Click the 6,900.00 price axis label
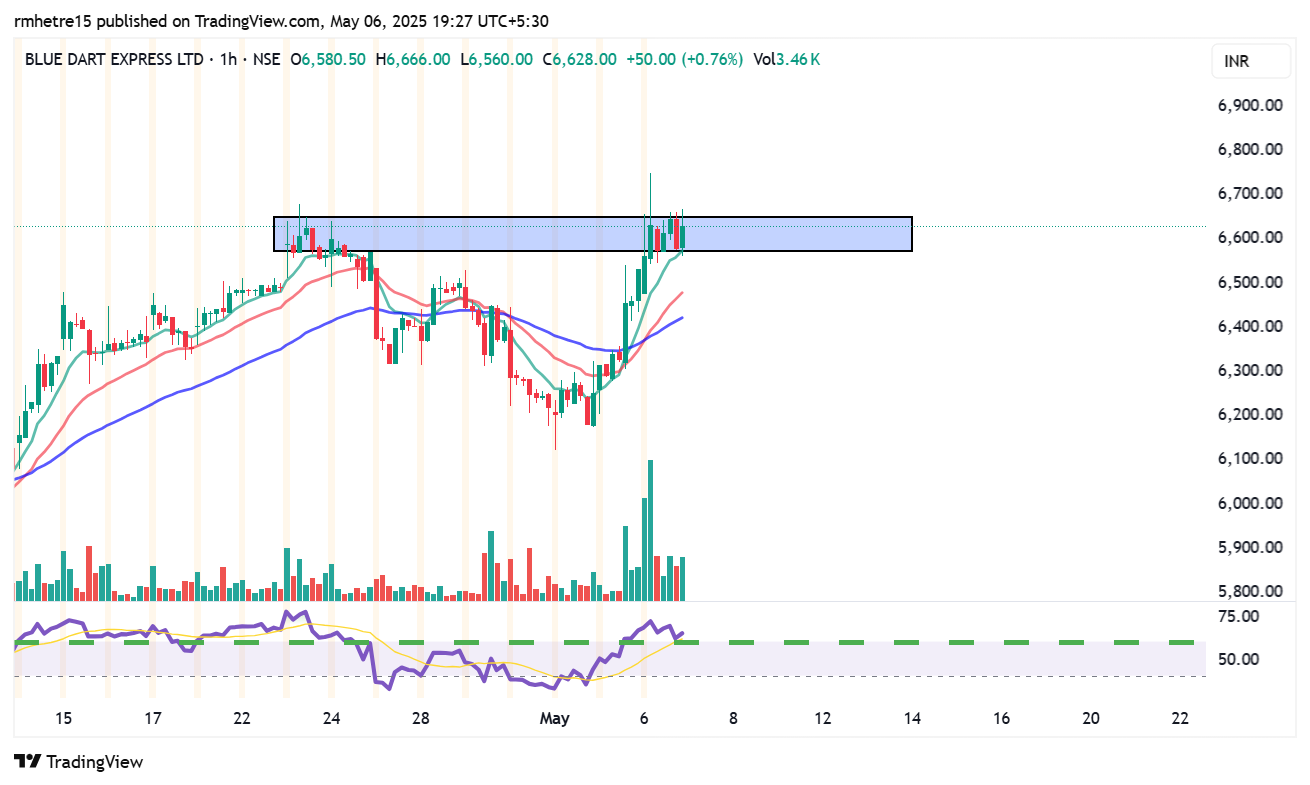 pyautogui.click(x=1250, y=105)
